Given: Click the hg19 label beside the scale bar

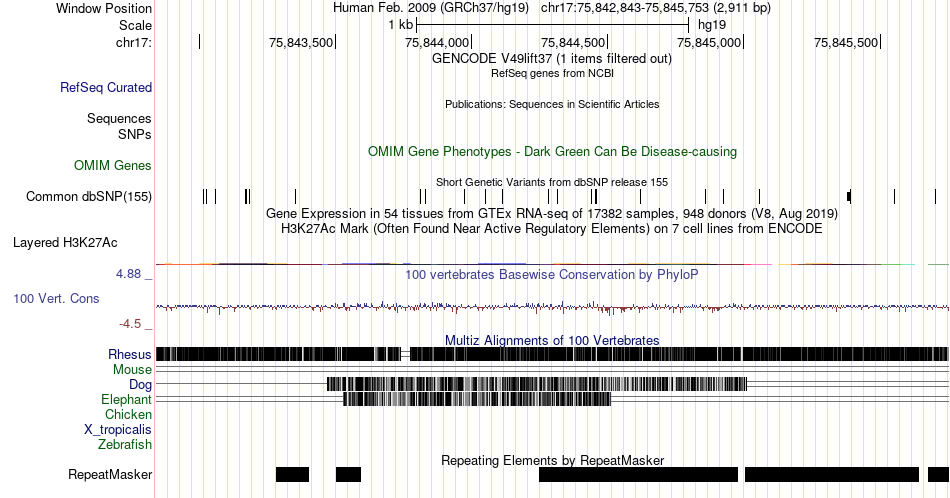Looking at the screenshot, I should [x=712, y=25].
